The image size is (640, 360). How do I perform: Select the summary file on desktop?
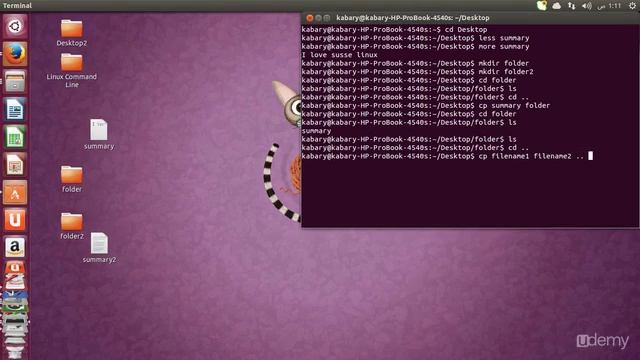(99, 134)
